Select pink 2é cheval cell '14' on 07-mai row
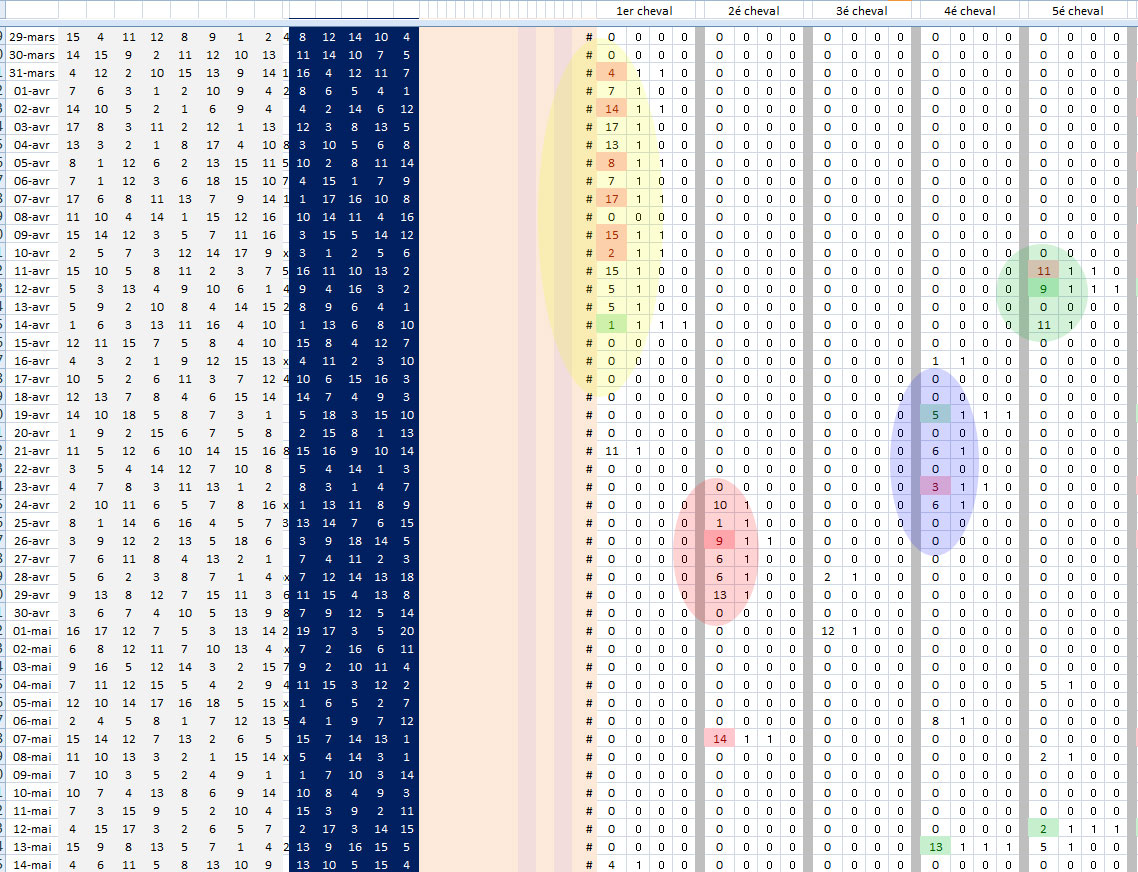Image resolution: width=1138 pixels, height=872 pixels. coord(719,739)
